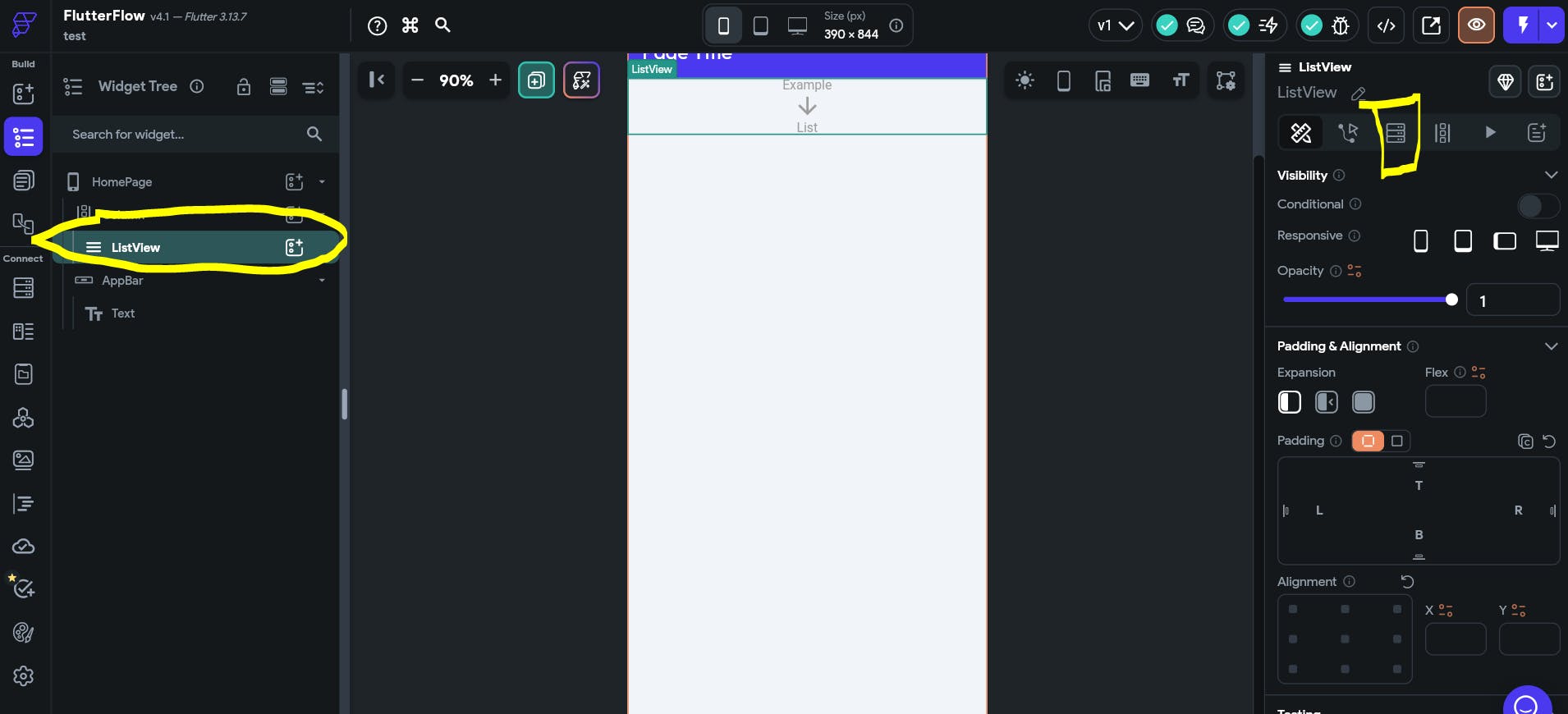The image size is (1568, 714).
Task: Open the v1 version dropdown
Action: point(1115,25)
